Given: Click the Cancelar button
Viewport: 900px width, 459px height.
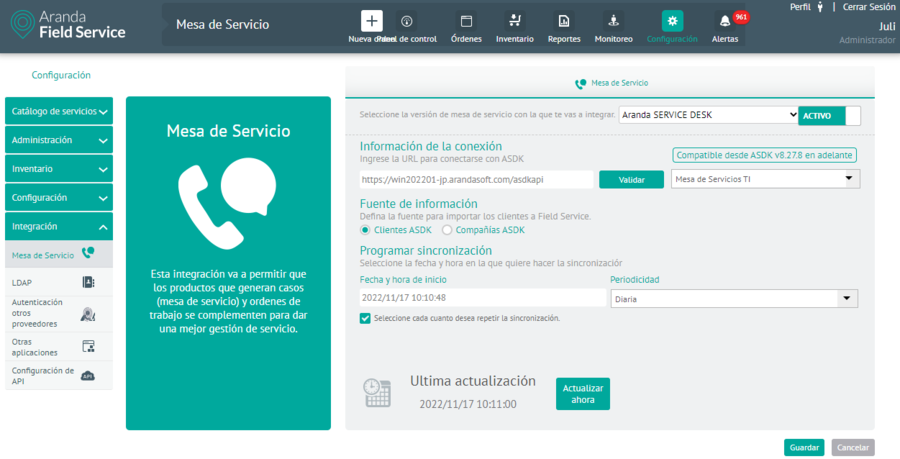Looking at the screenshot, I should (853, 448).
